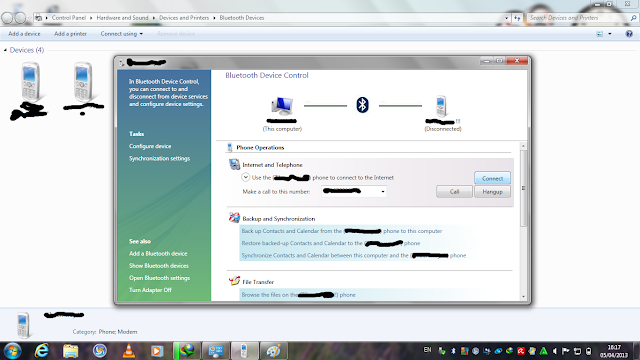Click Add a printer in toolbar
The width and height of the screenshot is (640, 360).
[x=70, y=34]
